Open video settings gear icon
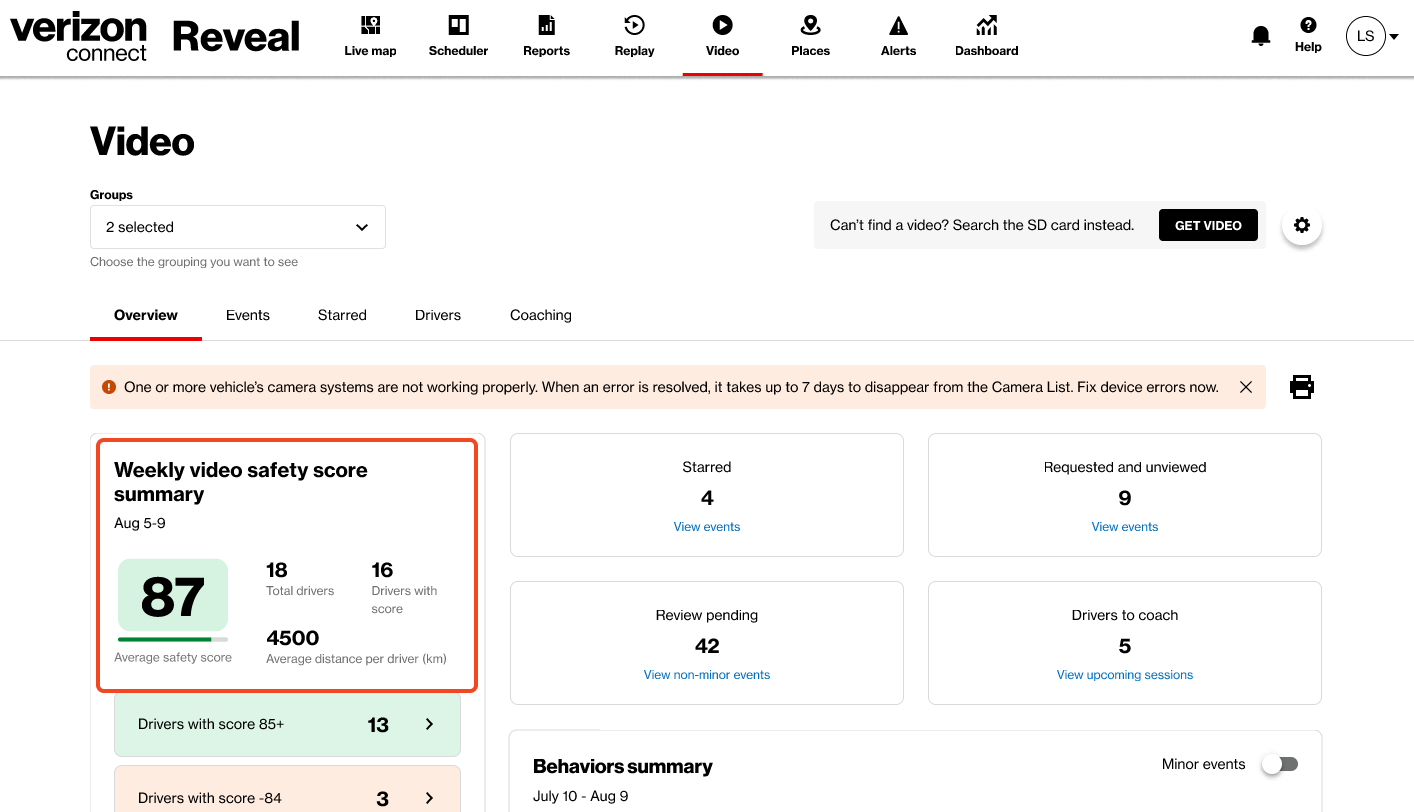 [x=1302, y=225]
